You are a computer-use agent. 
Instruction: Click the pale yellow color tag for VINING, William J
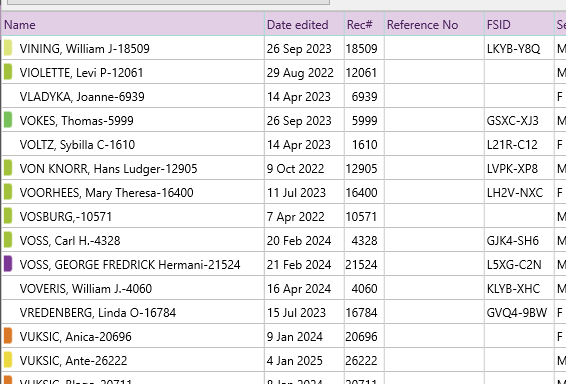[x=8, y=48]
